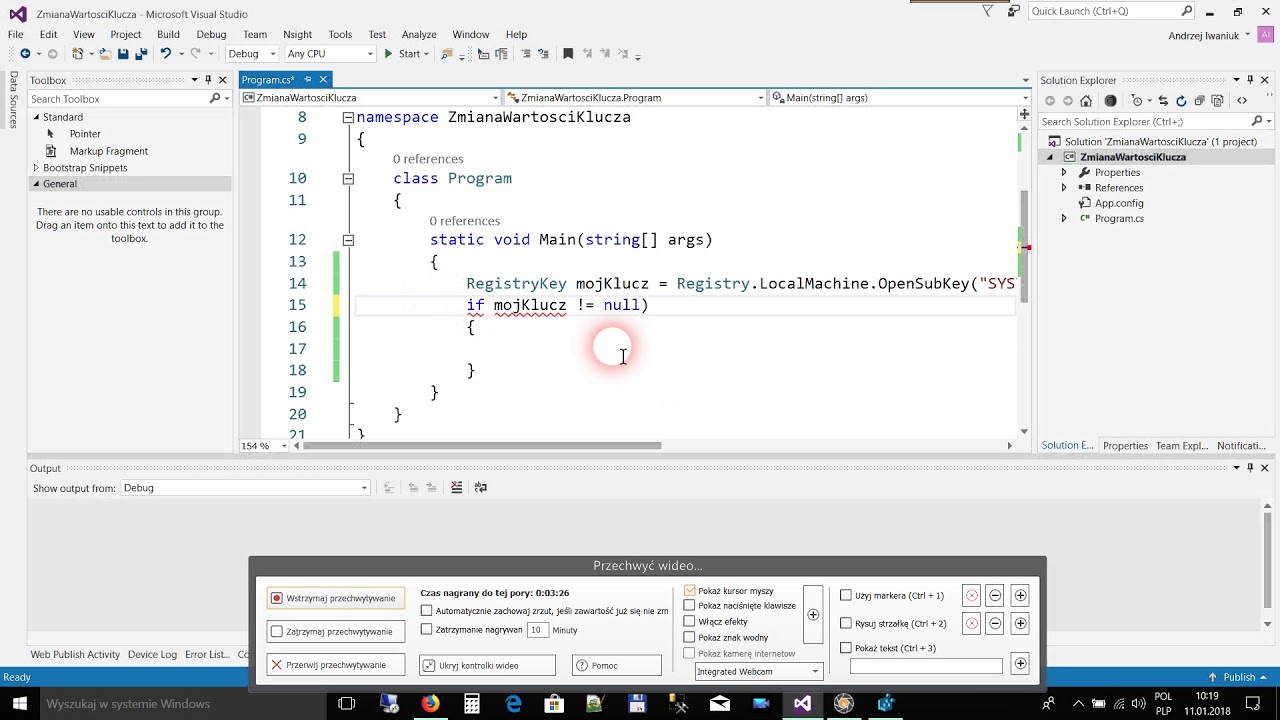1280x720 pixels.
Task: Click the Uncomment selected lines toolbar icon
Action: 543,54
